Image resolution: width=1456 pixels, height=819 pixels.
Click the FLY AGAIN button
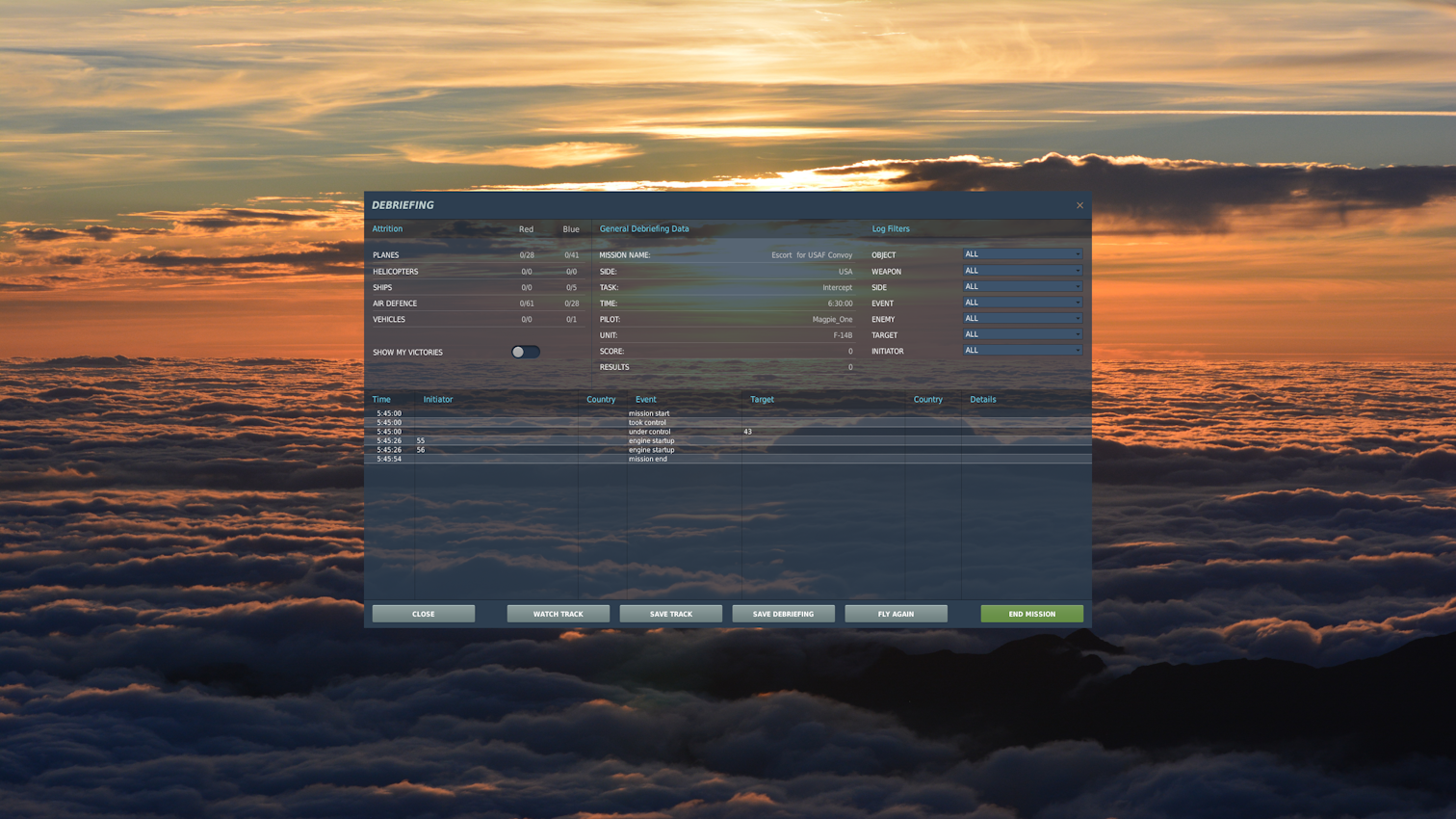coord(896,614)
